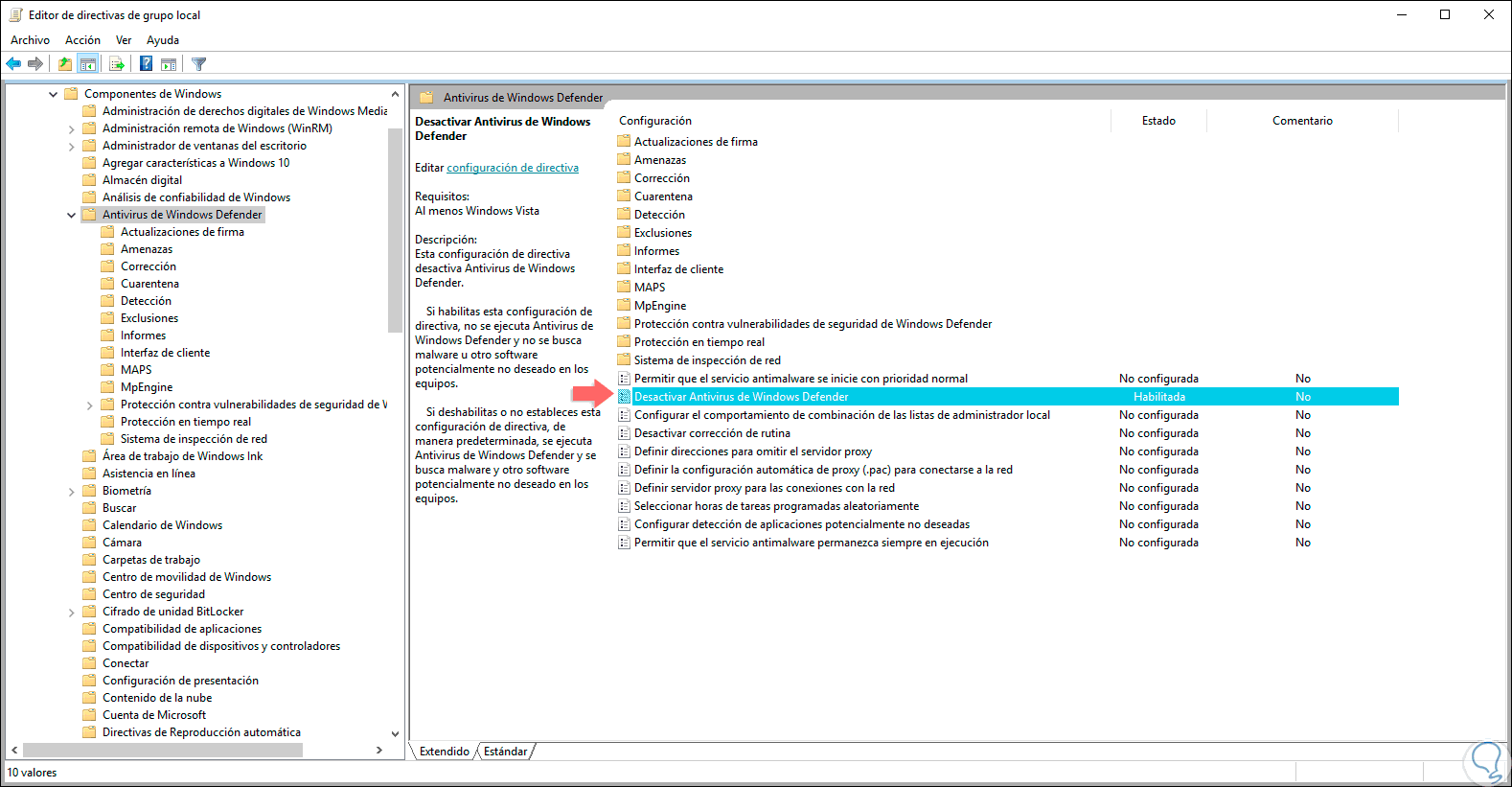The width and height of the screenshot is (1512, 787).
Task: Click the folder icon next to Cámara in the tree
Action: pos(89,543)
